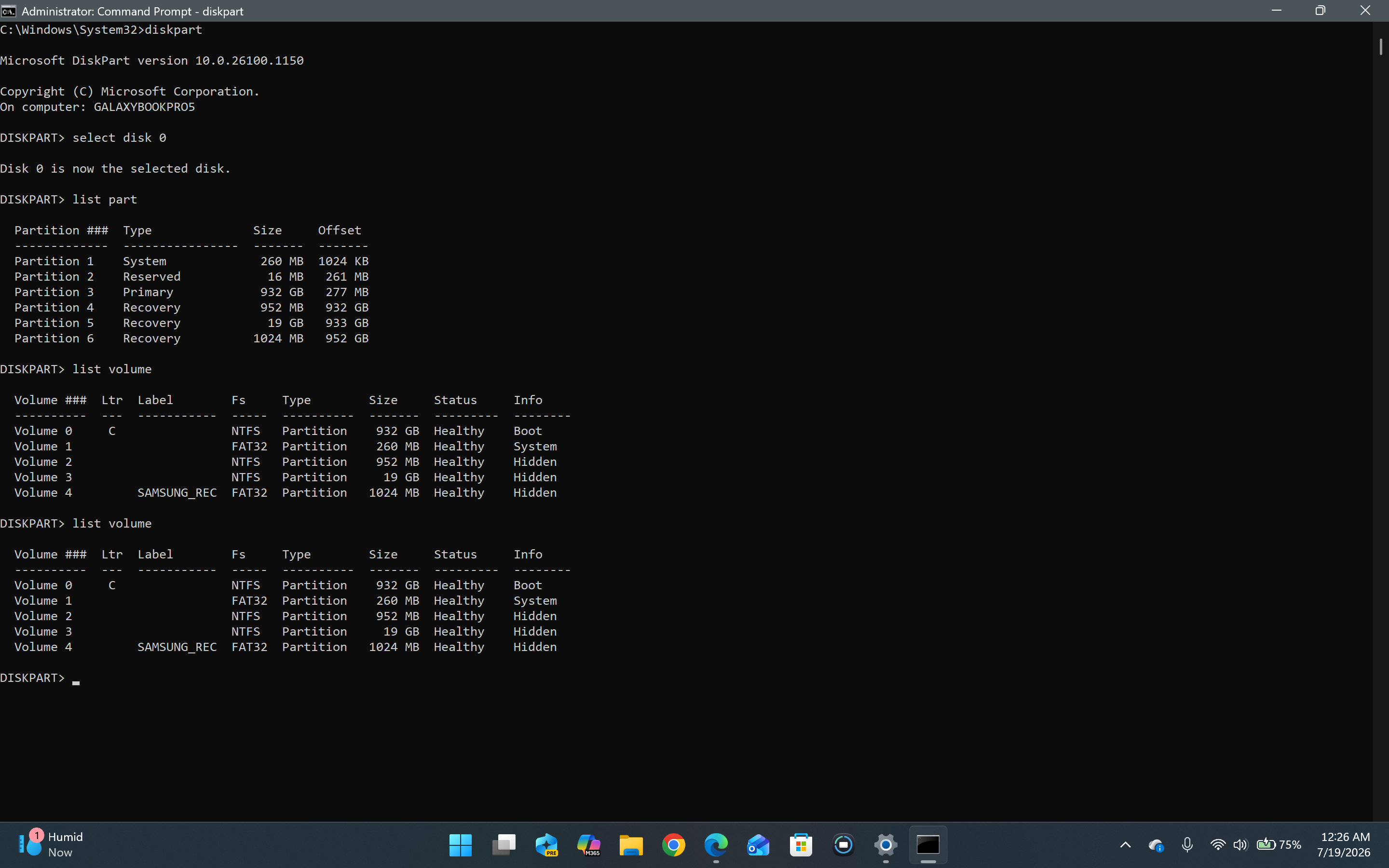Click the 'Microsoft DiskPart version 10.0.26100.1150' line
Viewport: 1389px width, 868px height.
[x=151, y=60]
